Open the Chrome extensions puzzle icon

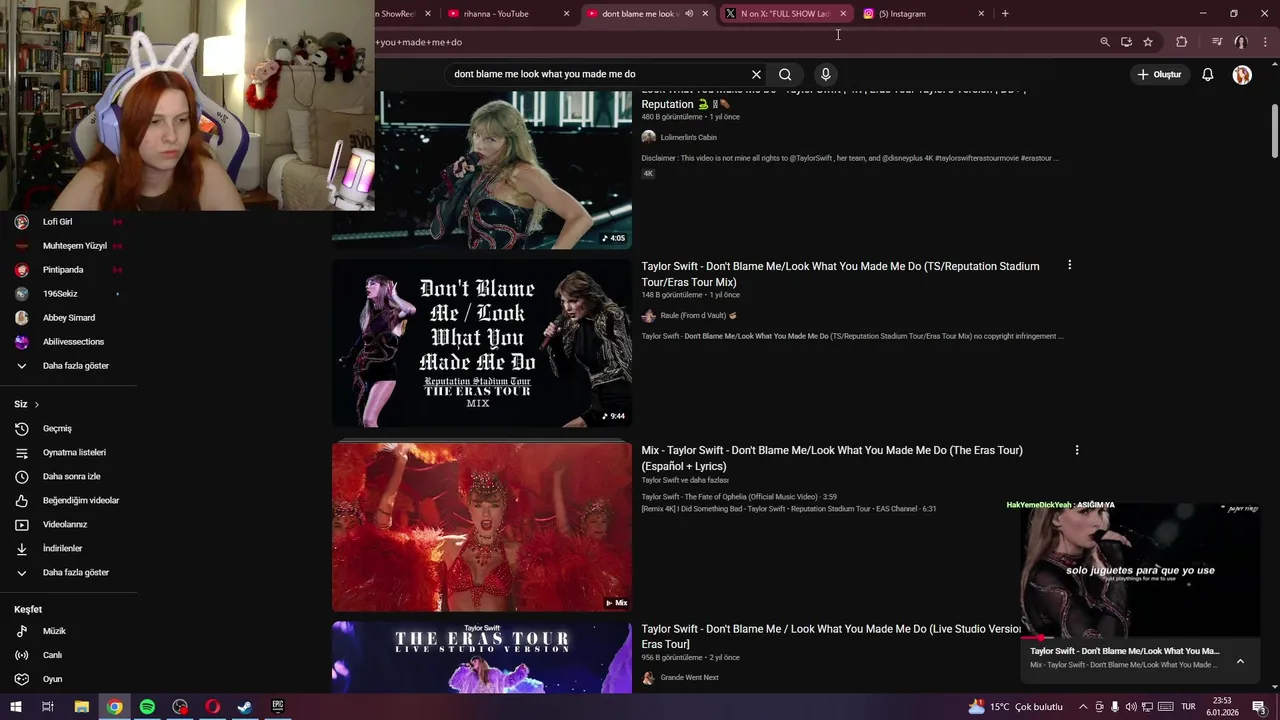click(1182, 42)
